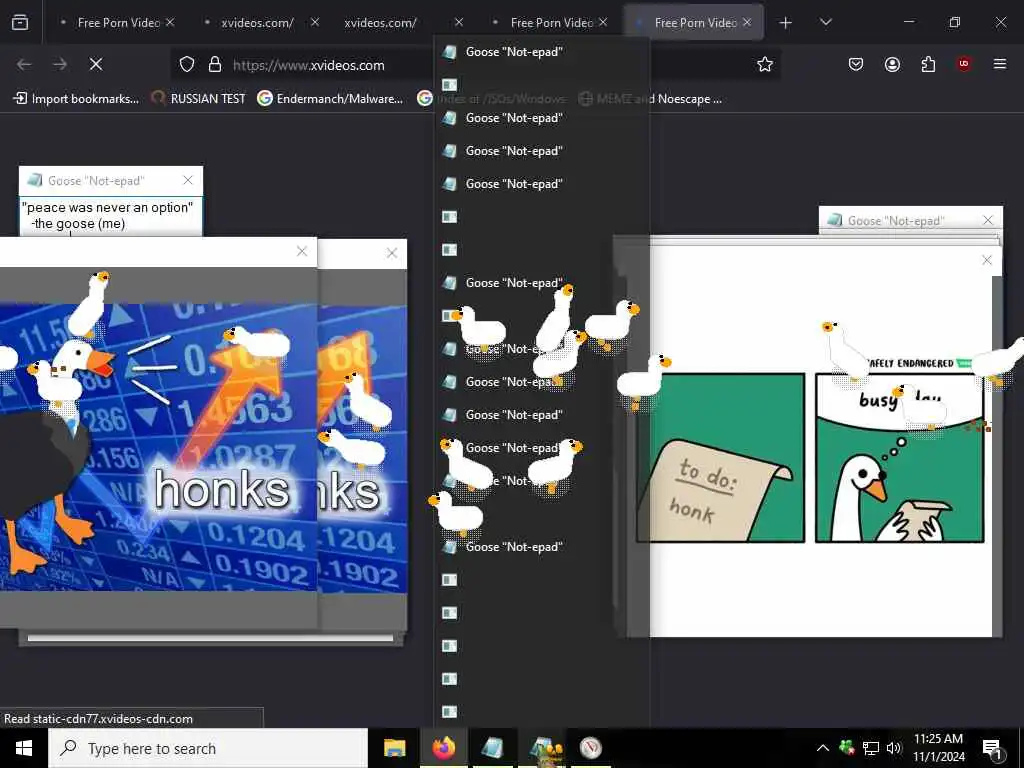Click the busy day goose comic panel
The image size is (1024, 768).
tap(899, 458)
